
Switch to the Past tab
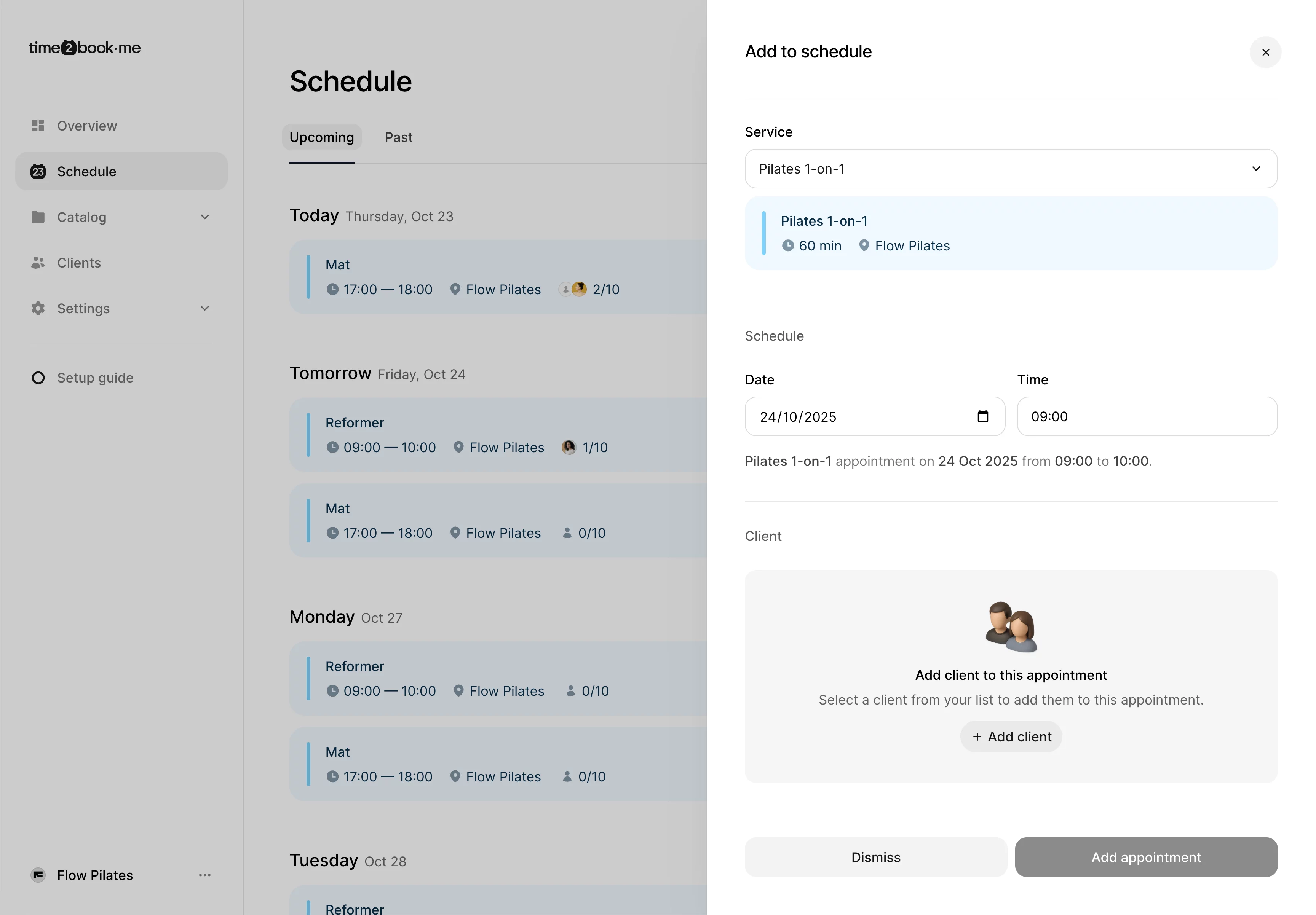(398, 137)
